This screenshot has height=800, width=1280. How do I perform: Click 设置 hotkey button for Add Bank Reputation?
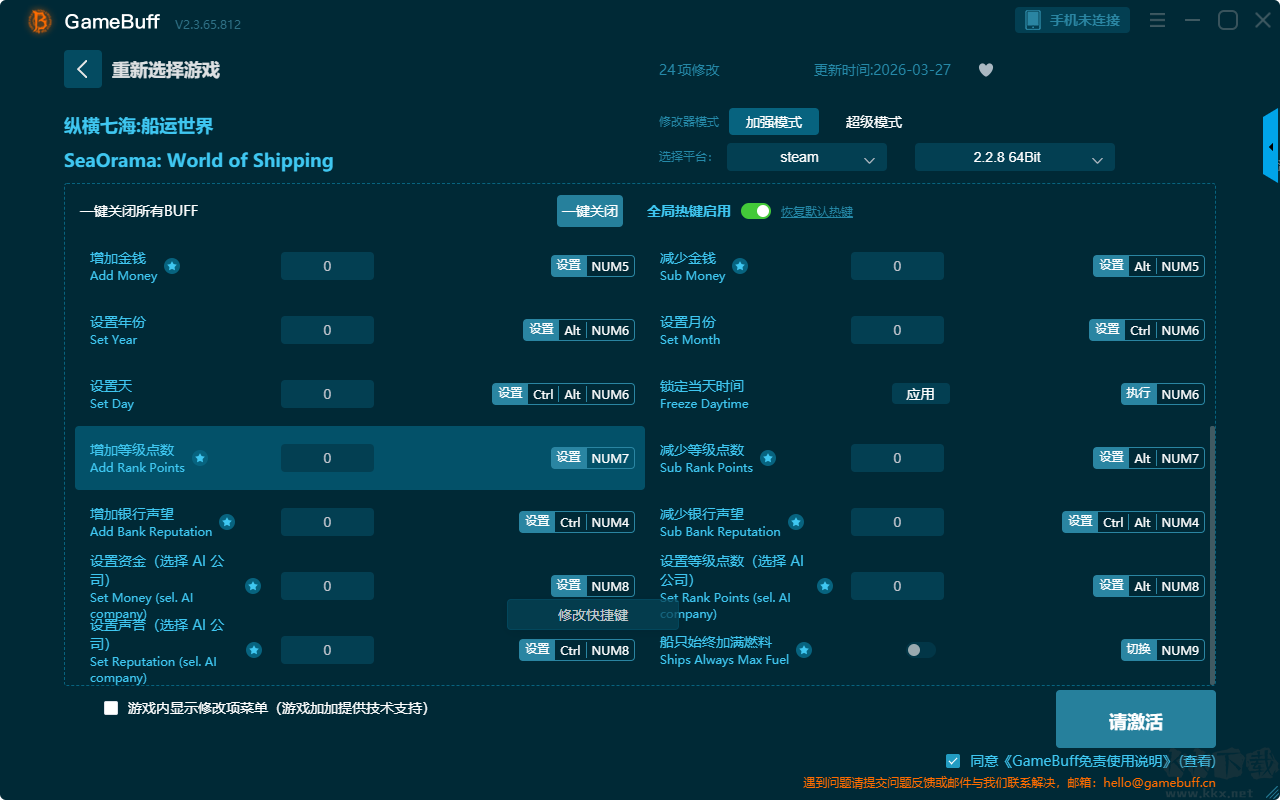[537, 522]
